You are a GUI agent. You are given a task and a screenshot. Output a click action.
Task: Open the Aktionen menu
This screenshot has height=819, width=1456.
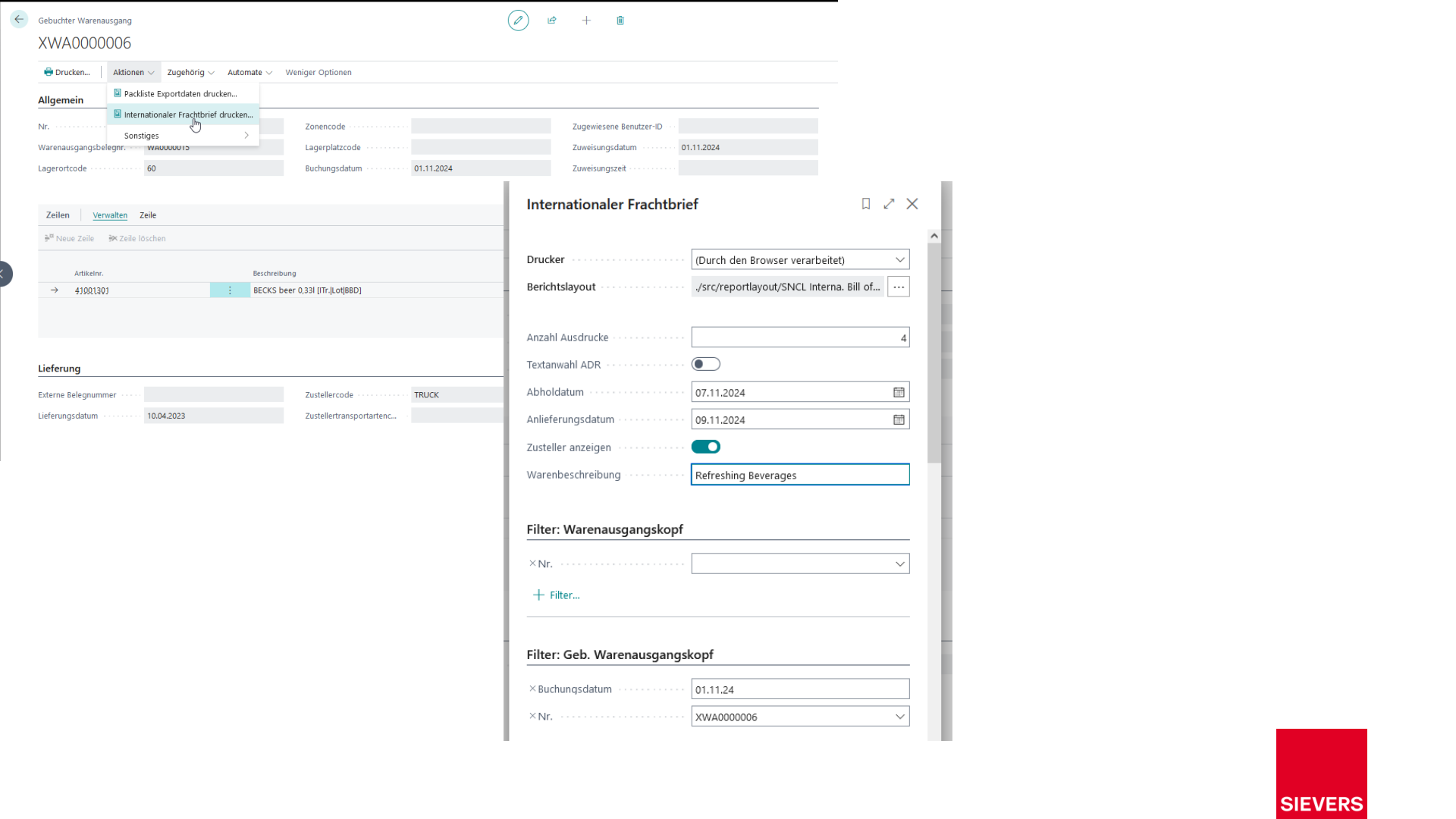tap(133, 72)
